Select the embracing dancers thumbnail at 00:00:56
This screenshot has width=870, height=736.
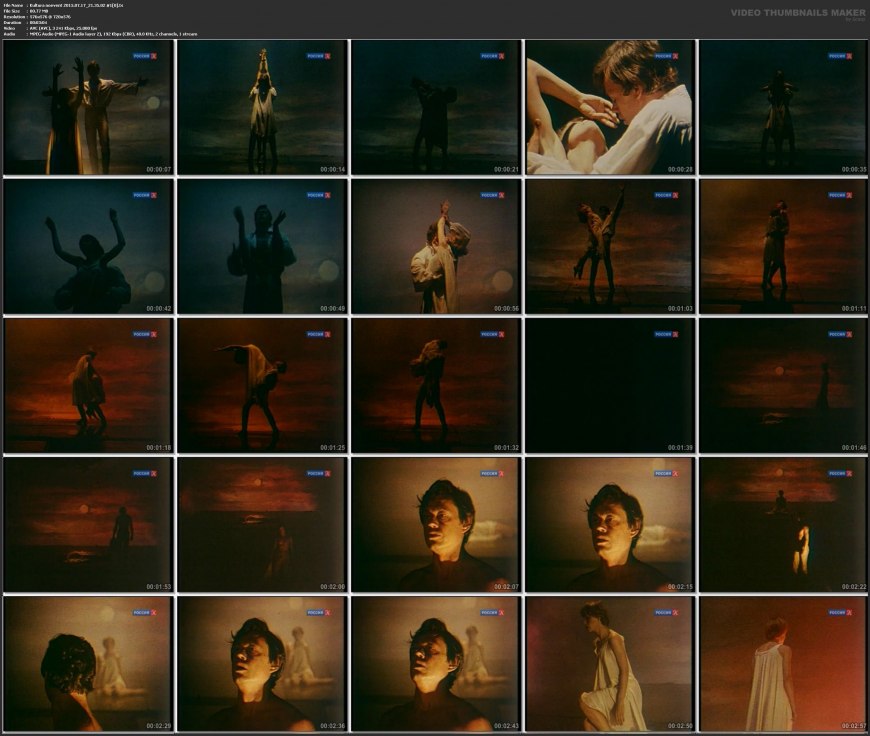click(x=435, y=247)
